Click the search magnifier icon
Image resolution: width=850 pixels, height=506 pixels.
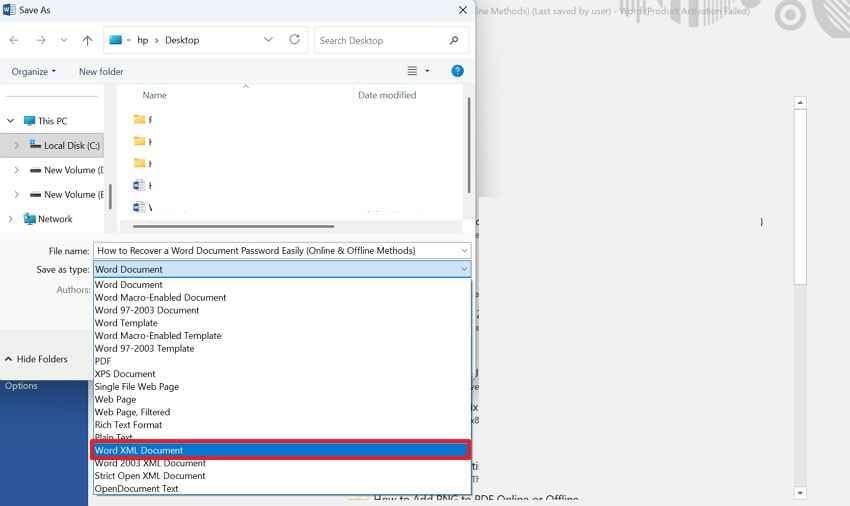(x=454, y=40)
